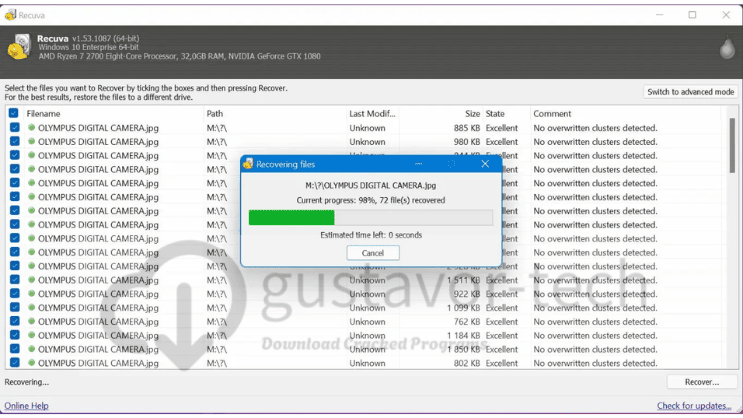Toggle the select-all checkbox in the header row

pyautogui.click(x=14, y=114)
